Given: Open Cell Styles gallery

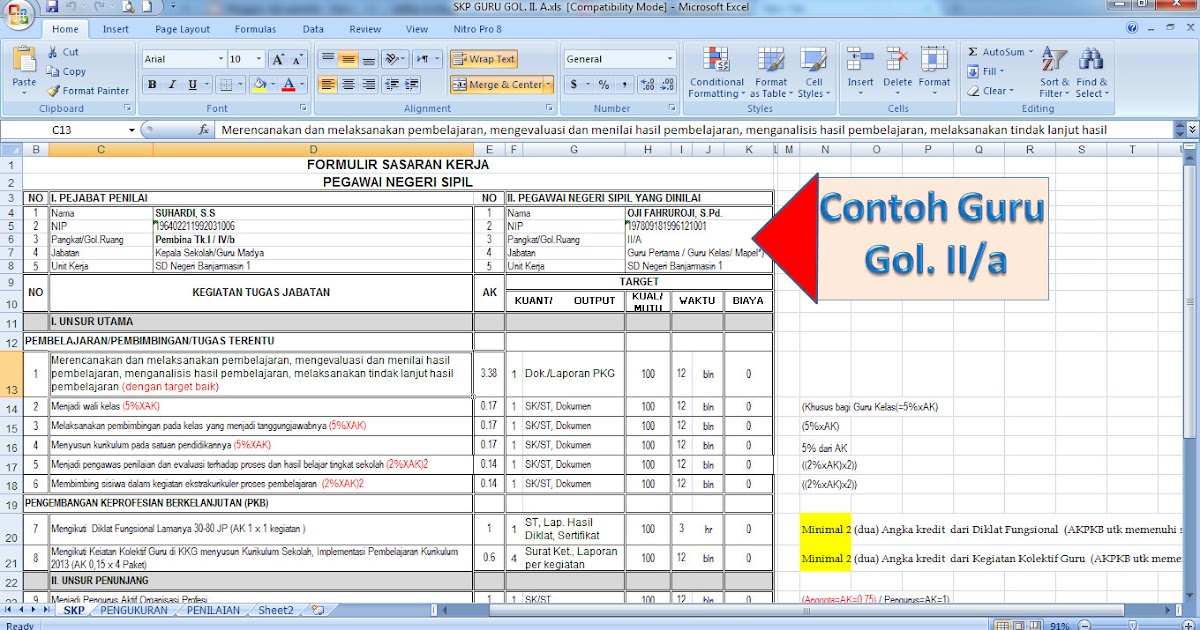Looking at the screenshot, I should [814, 72].
